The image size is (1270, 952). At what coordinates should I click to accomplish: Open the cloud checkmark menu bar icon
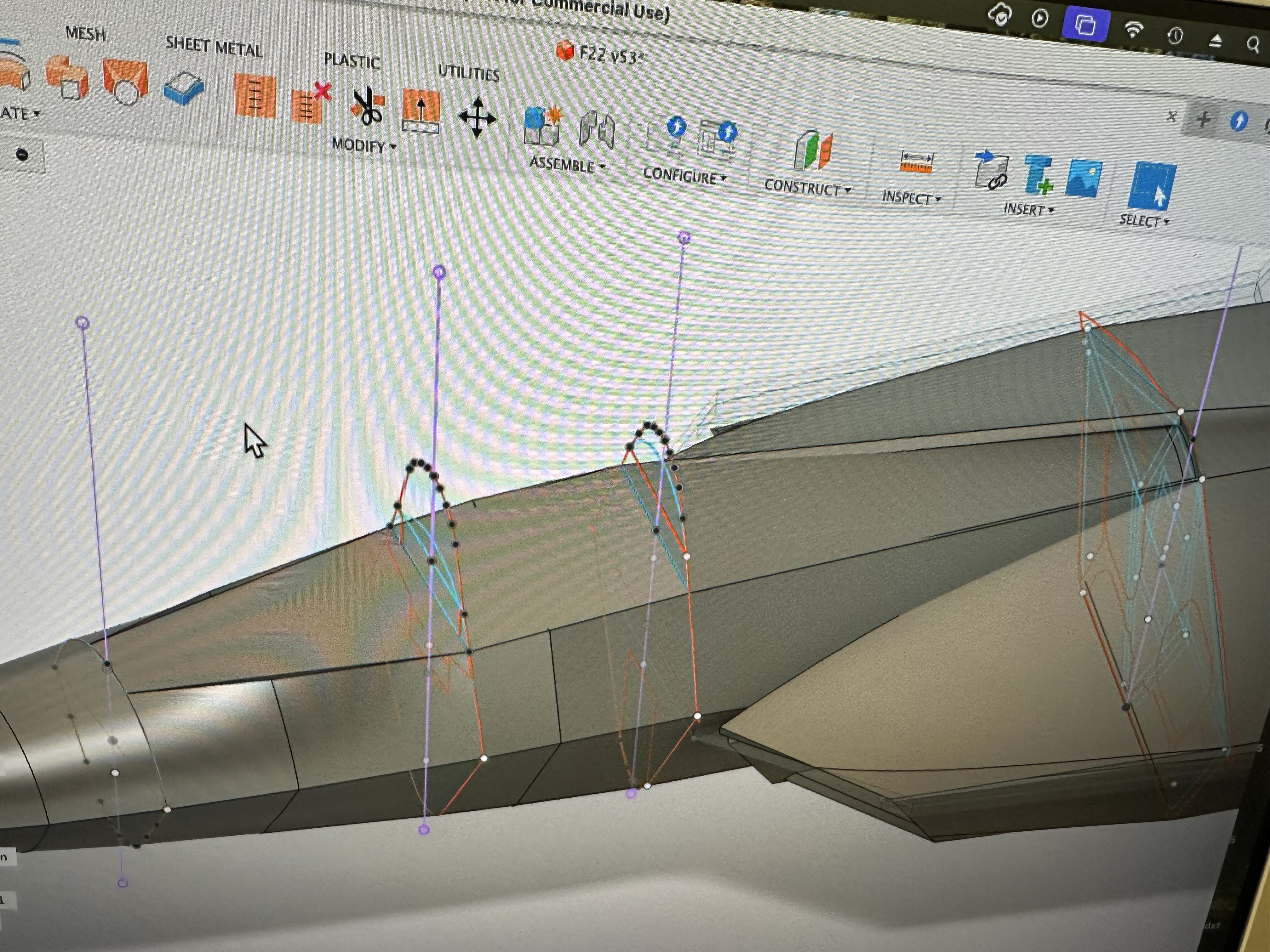(999, 15)
